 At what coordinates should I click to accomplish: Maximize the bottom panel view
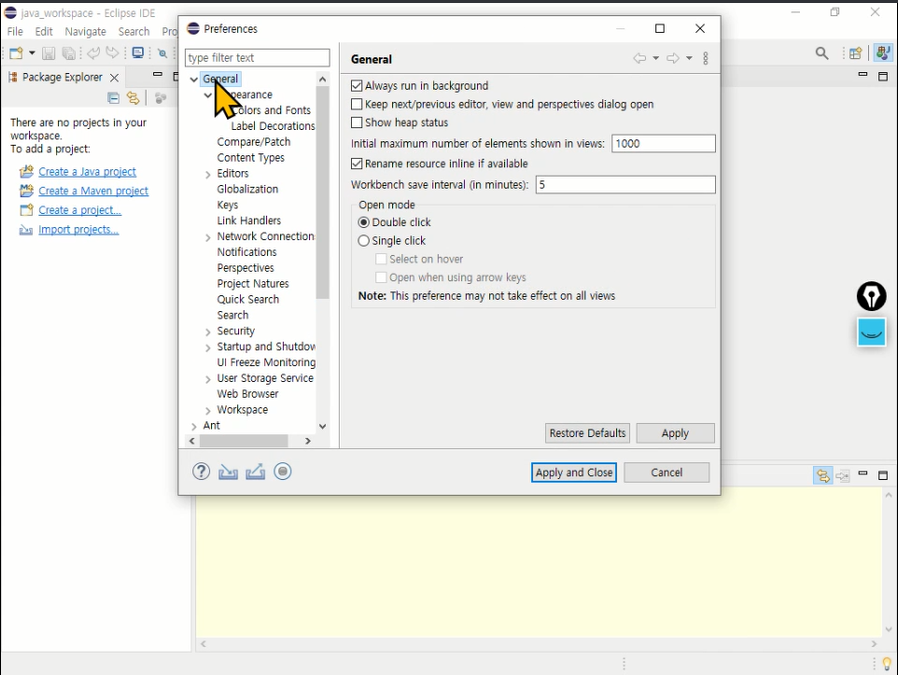point(883,475)
